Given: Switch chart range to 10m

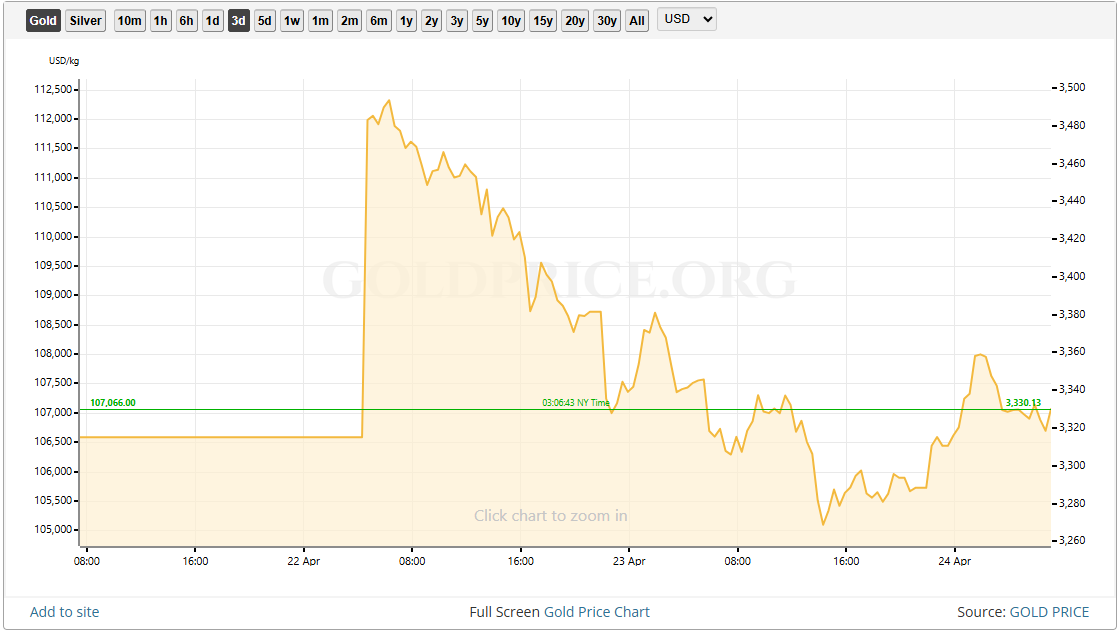Looking at the screenshot, I should tap(129, 20).
